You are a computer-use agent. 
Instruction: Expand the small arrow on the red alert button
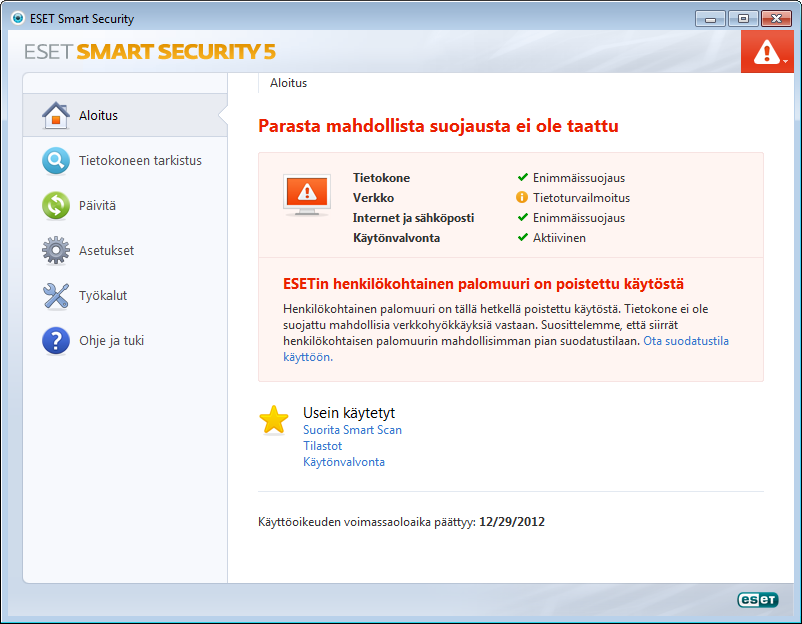(x=785, y=61)
